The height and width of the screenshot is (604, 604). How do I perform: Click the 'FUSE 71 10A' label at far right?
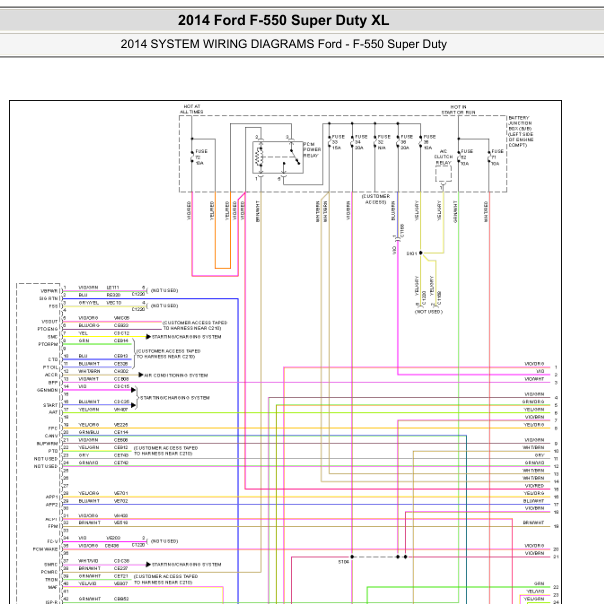click(497, 157)
